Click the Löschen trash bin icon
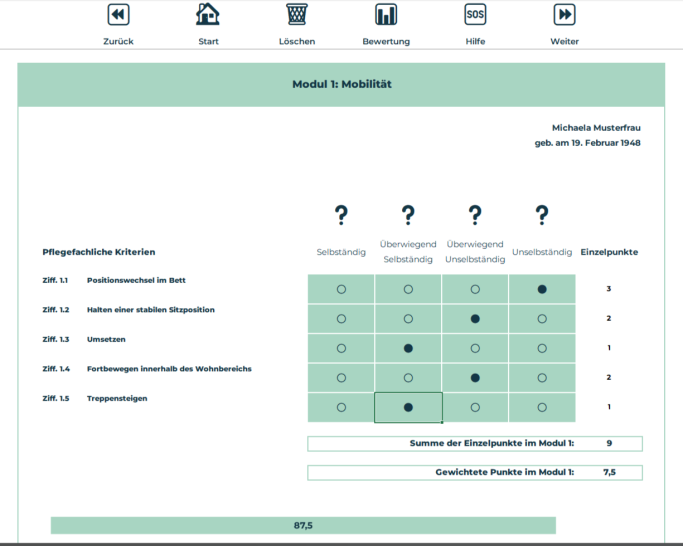 [x=297, y=15]
